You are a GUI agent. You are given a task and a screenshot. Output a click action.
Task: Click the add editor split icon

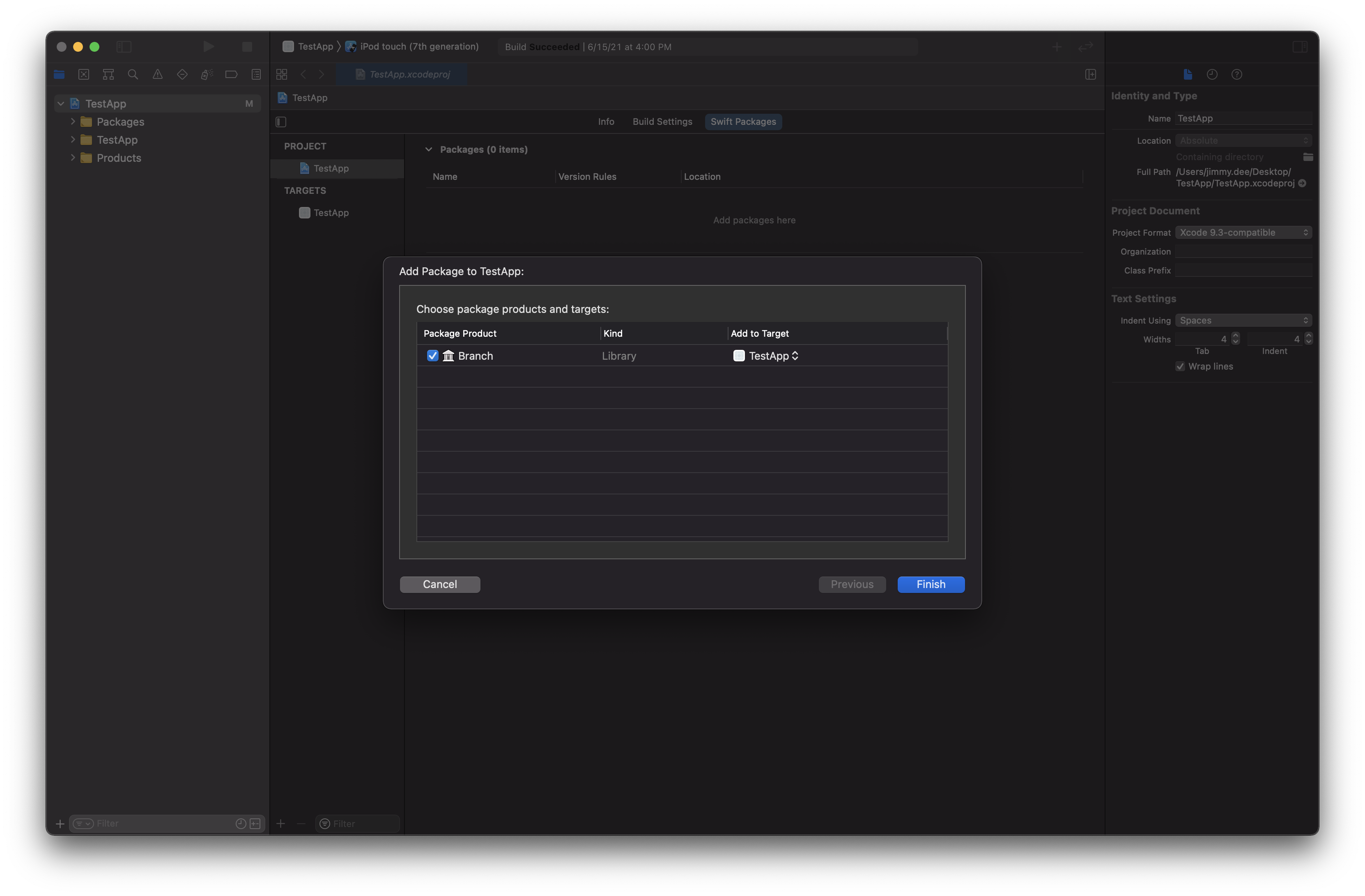click(x=1091, y=75)
